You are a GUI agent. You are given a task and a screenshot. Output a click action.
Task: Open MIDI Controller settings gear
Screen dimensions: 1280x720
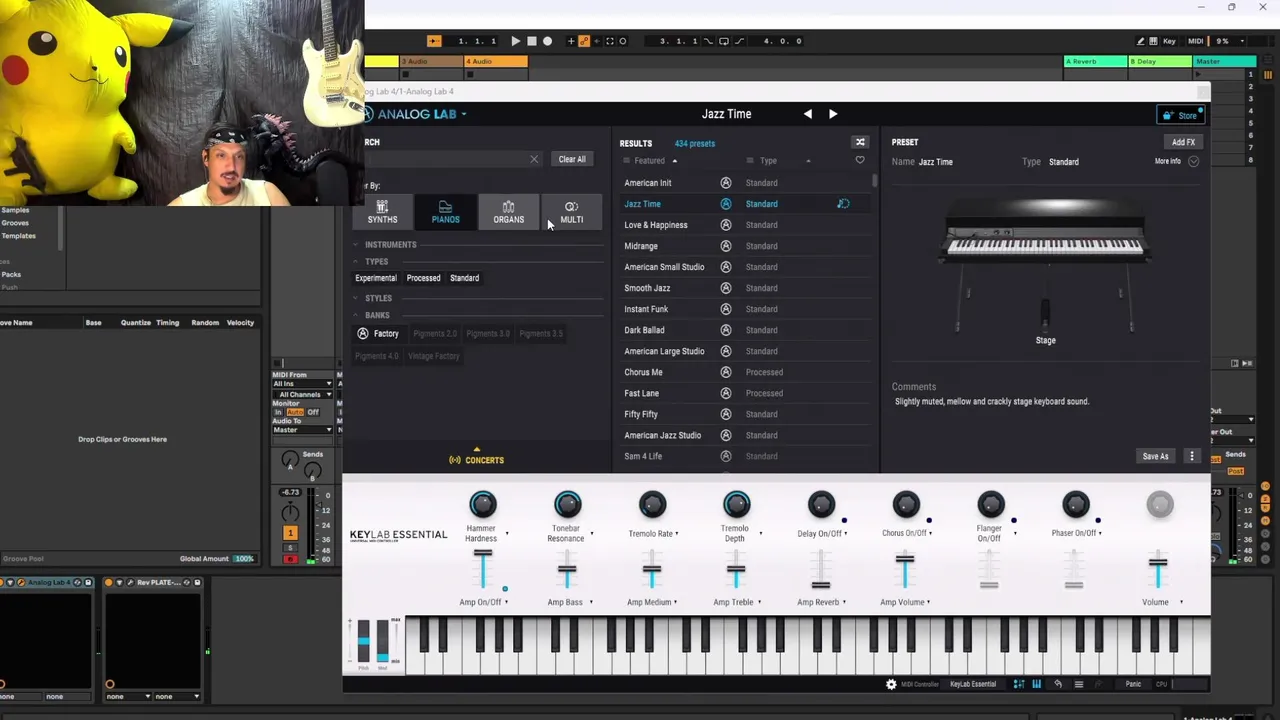[891, 684]
